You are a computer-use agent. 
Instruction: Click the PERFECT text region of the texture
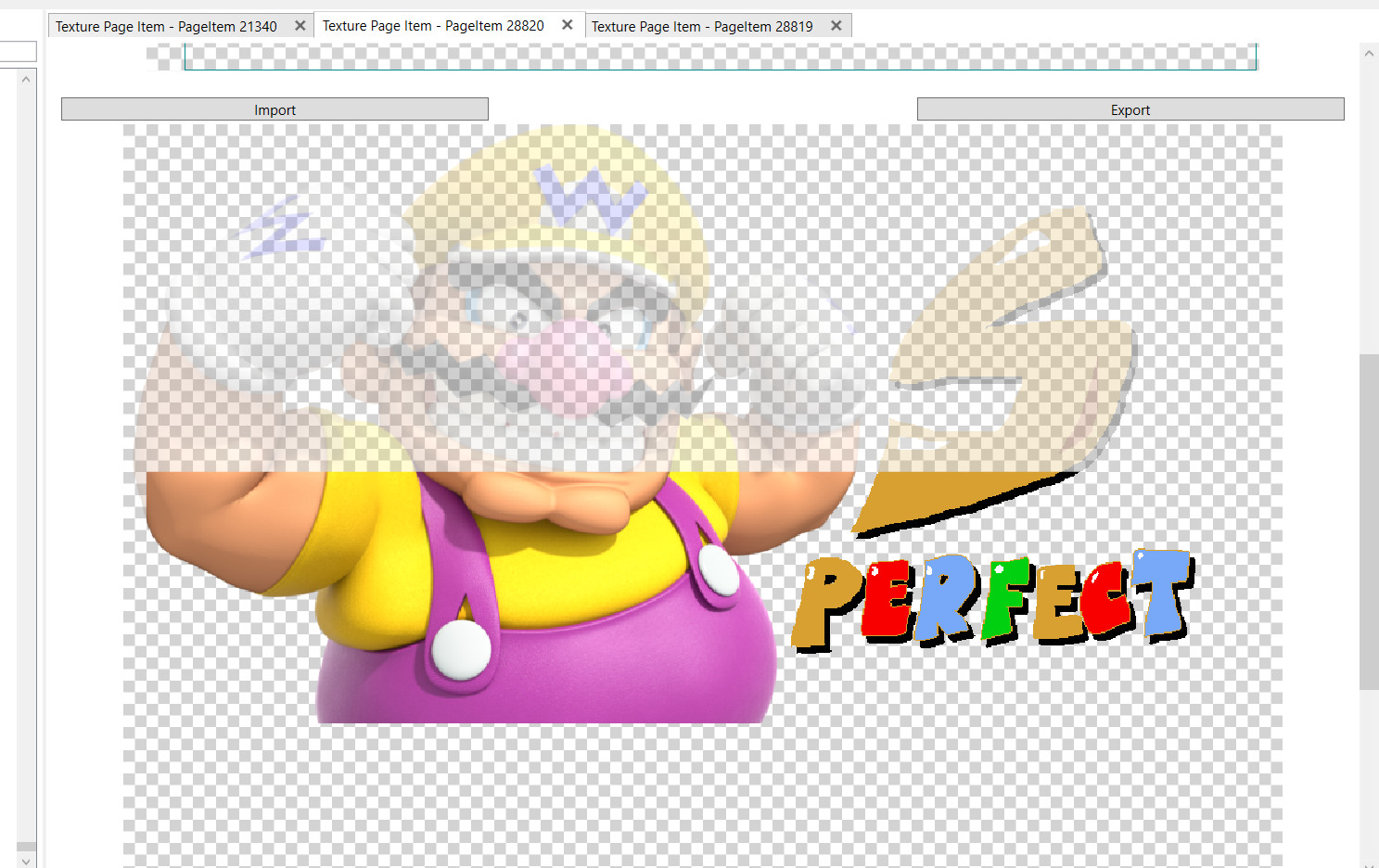pos(992,598)
